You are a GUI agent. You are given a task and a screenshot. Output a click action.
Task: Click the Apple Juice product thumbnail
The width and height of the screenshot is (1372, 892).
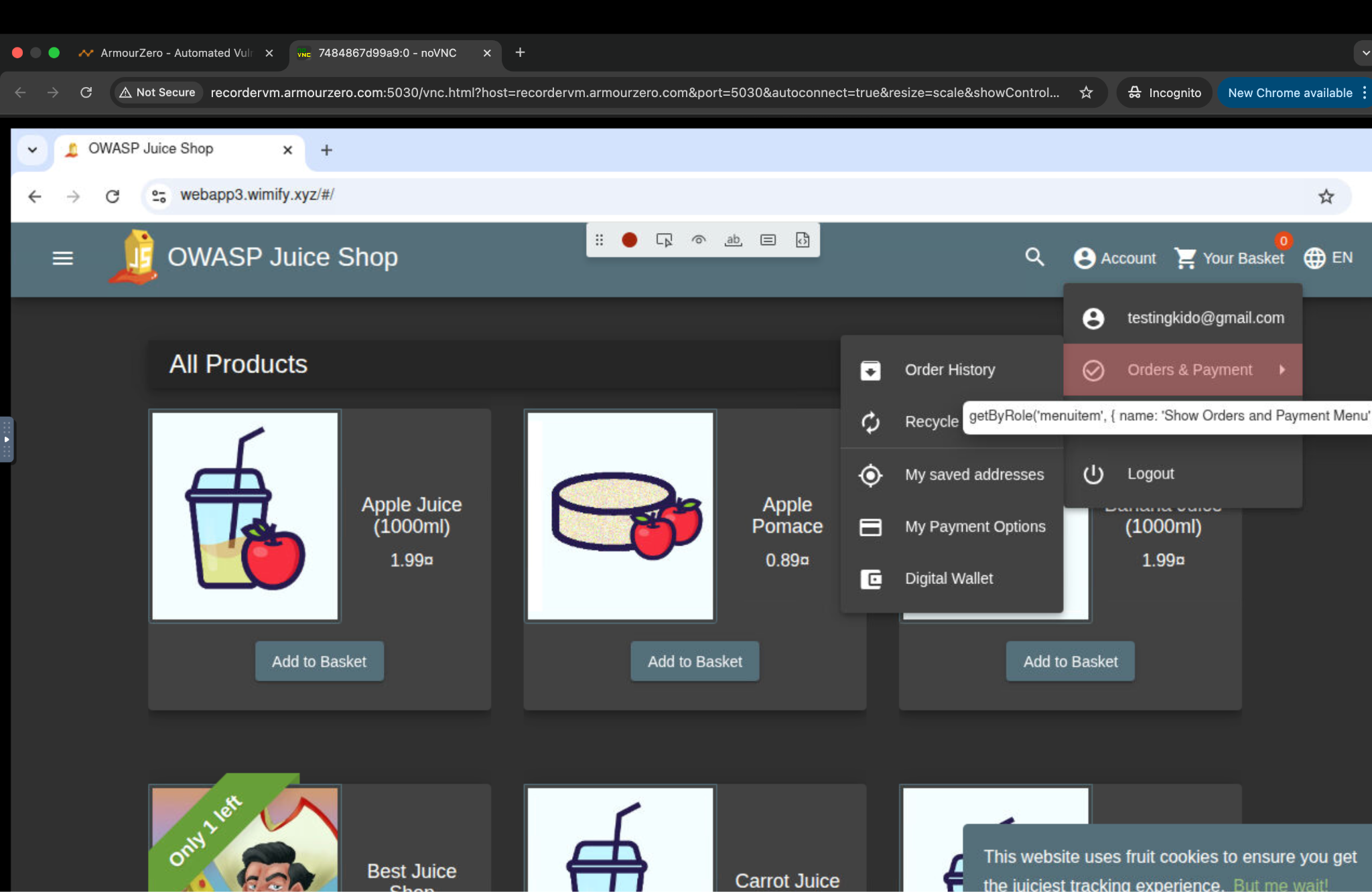click(245, 516)
